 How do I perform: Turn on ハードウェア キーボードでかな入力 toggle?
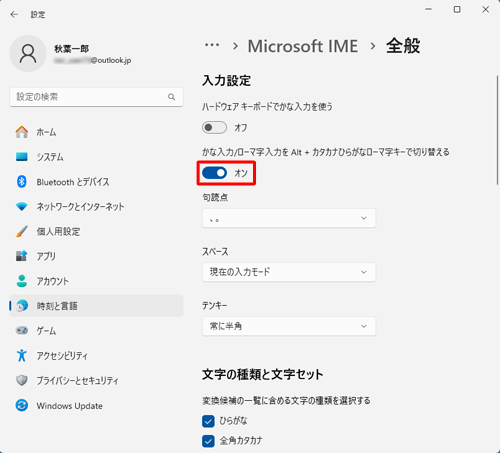214,127
